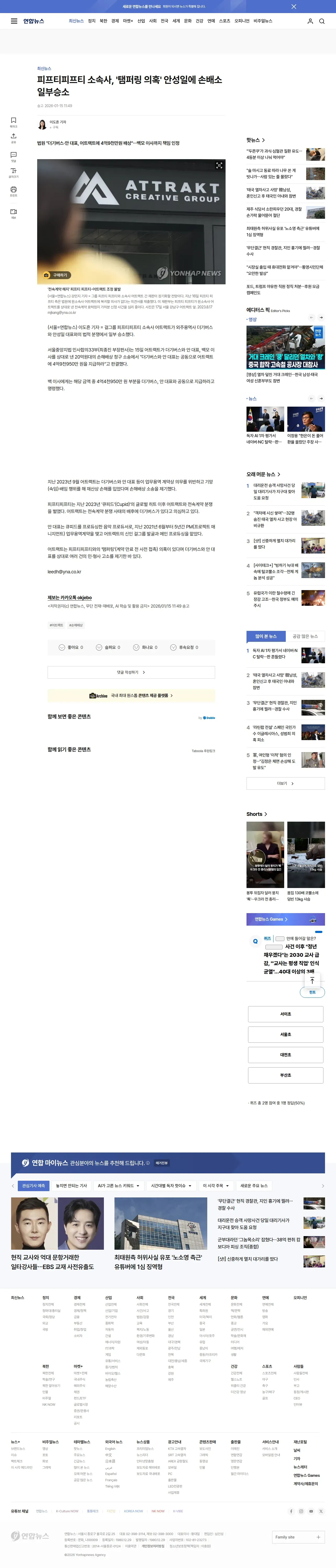Open the Instagram footer icon
The height and width of the screenshot is (1568, 336).
click(301, 1511)
